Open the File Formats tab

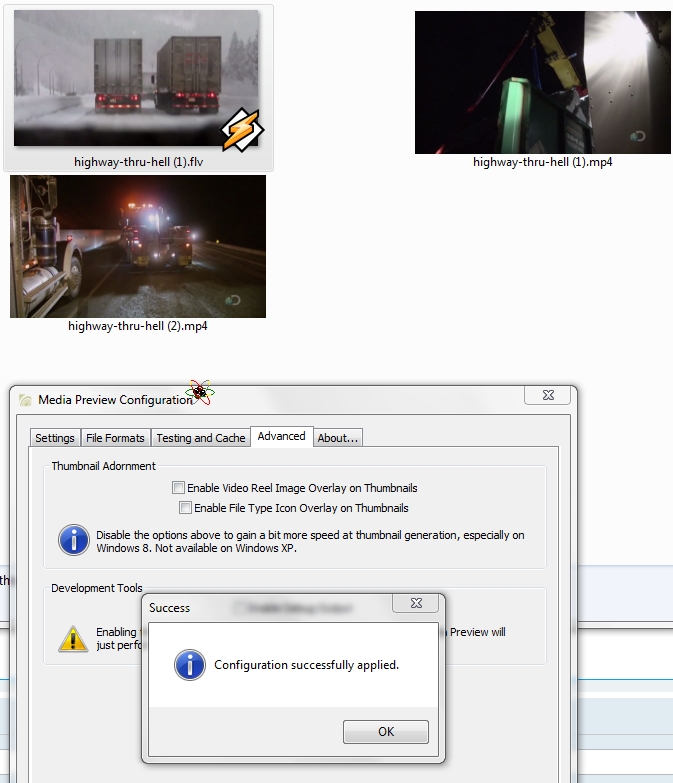pyautogui.click(x=116, y=438)
